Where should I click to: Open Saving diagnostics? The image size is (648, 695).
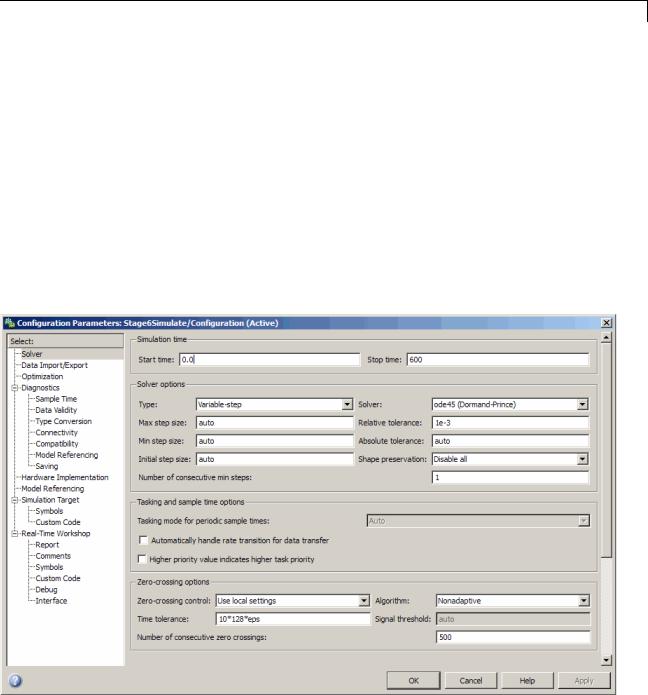tap(47, 466)
